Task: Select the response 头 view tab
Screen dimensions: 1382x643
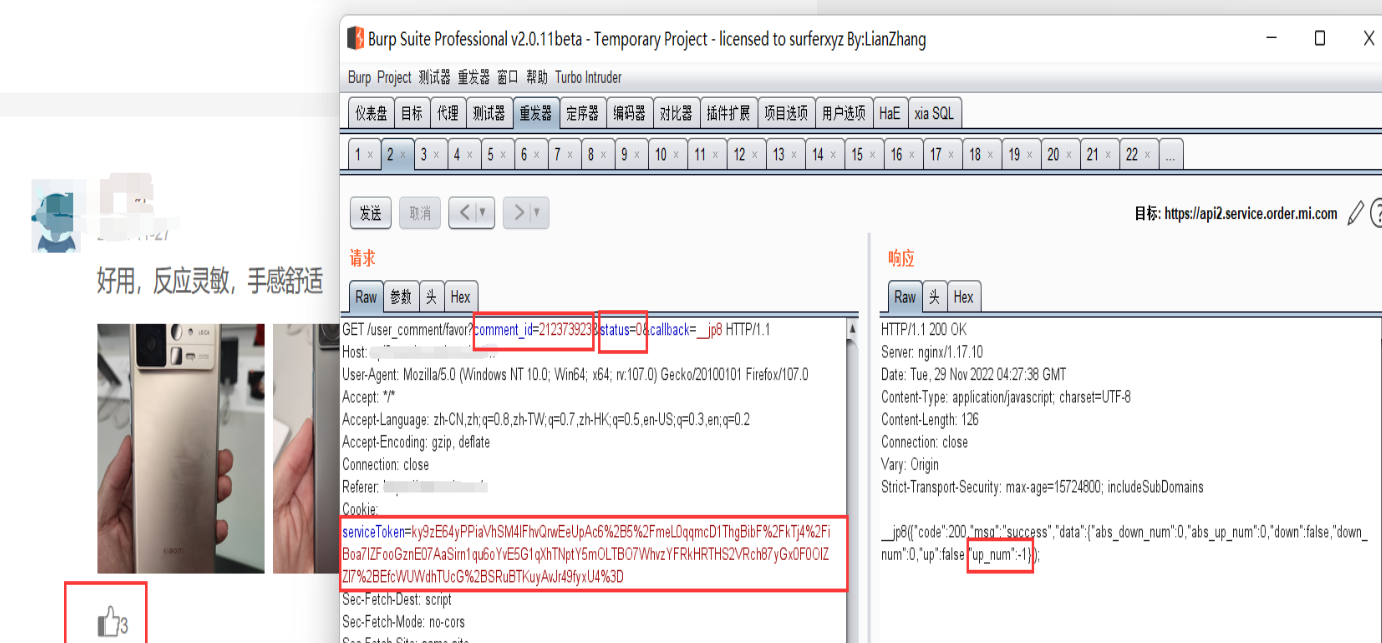Action: (934, 296)
